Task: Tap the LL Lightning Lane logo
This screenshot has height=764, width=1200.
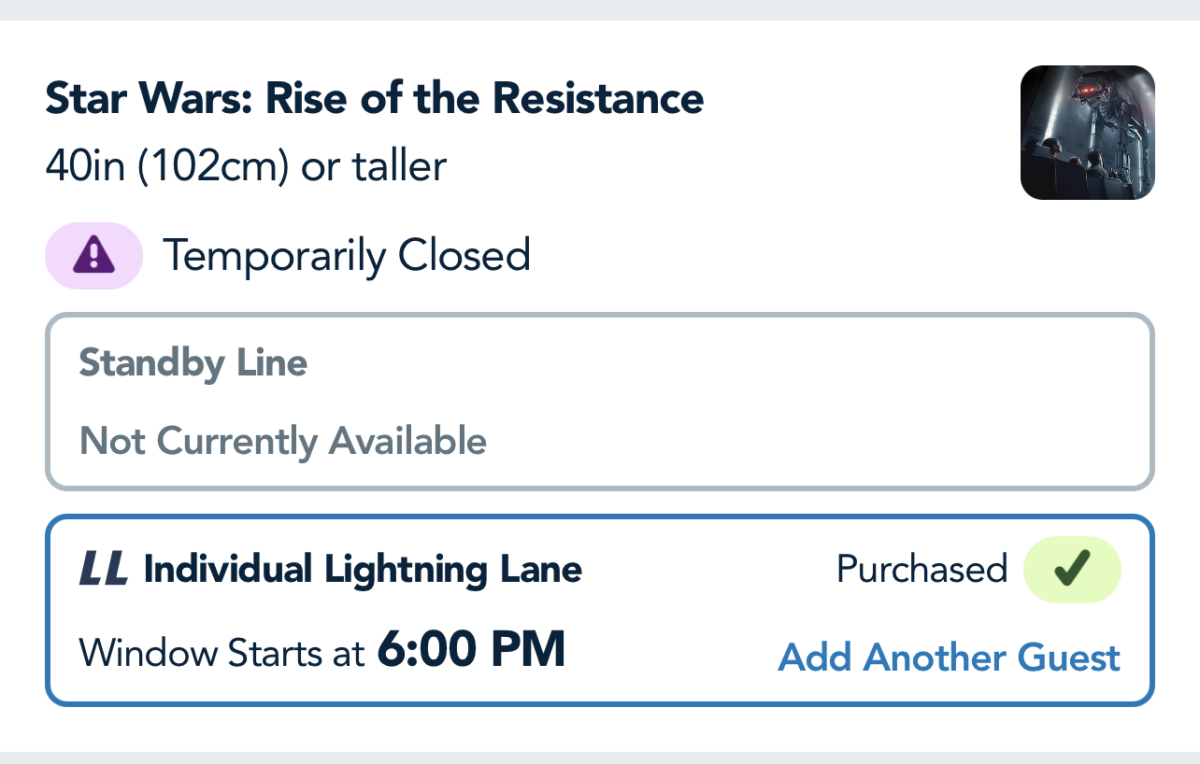Action: 103,571
